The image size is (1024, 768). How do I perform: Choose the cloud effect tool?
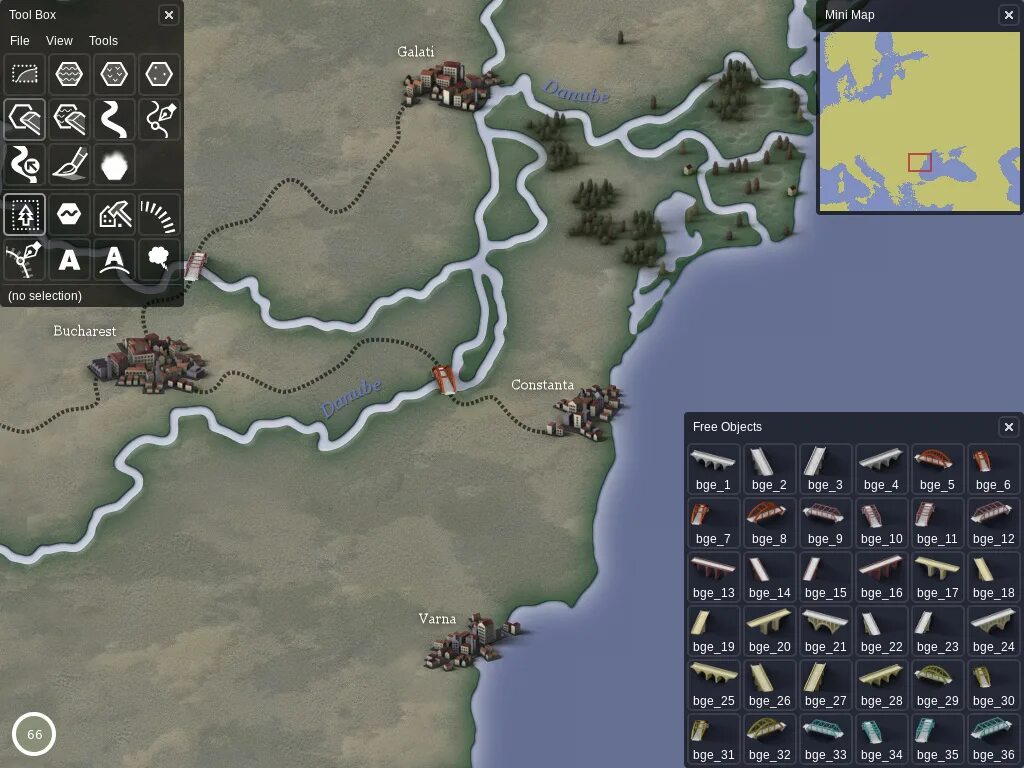tap(159, 259)
